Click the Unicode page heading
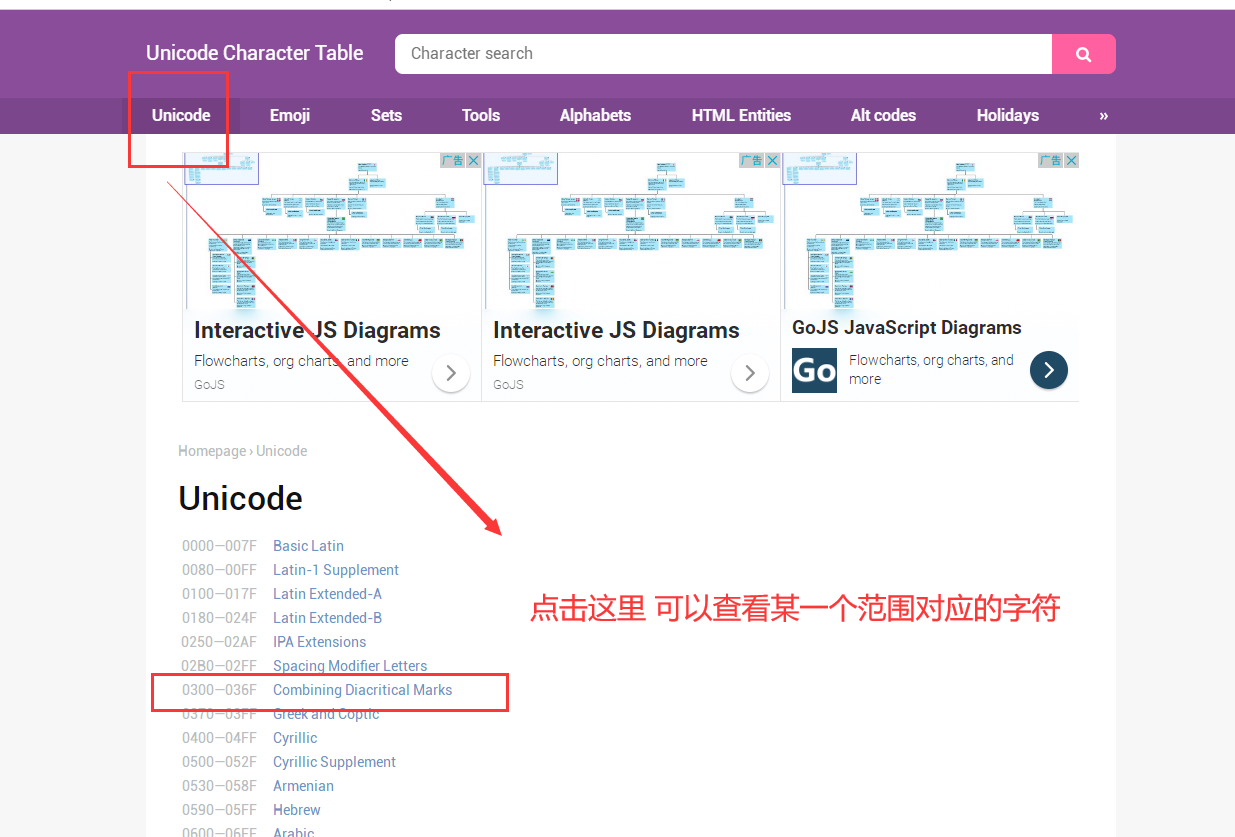Screen dimensions: 1235x837 point(240,498)
